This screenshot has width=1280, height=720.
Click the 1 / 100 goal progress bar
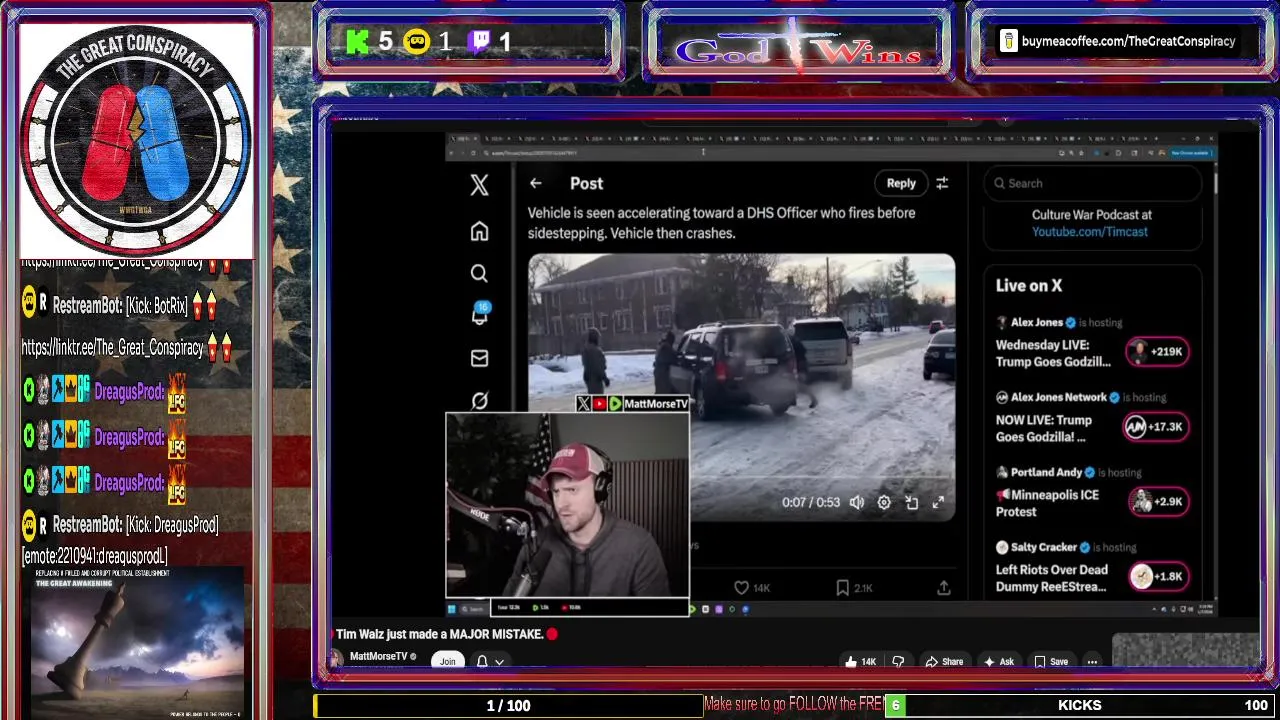tap(508, 705)
